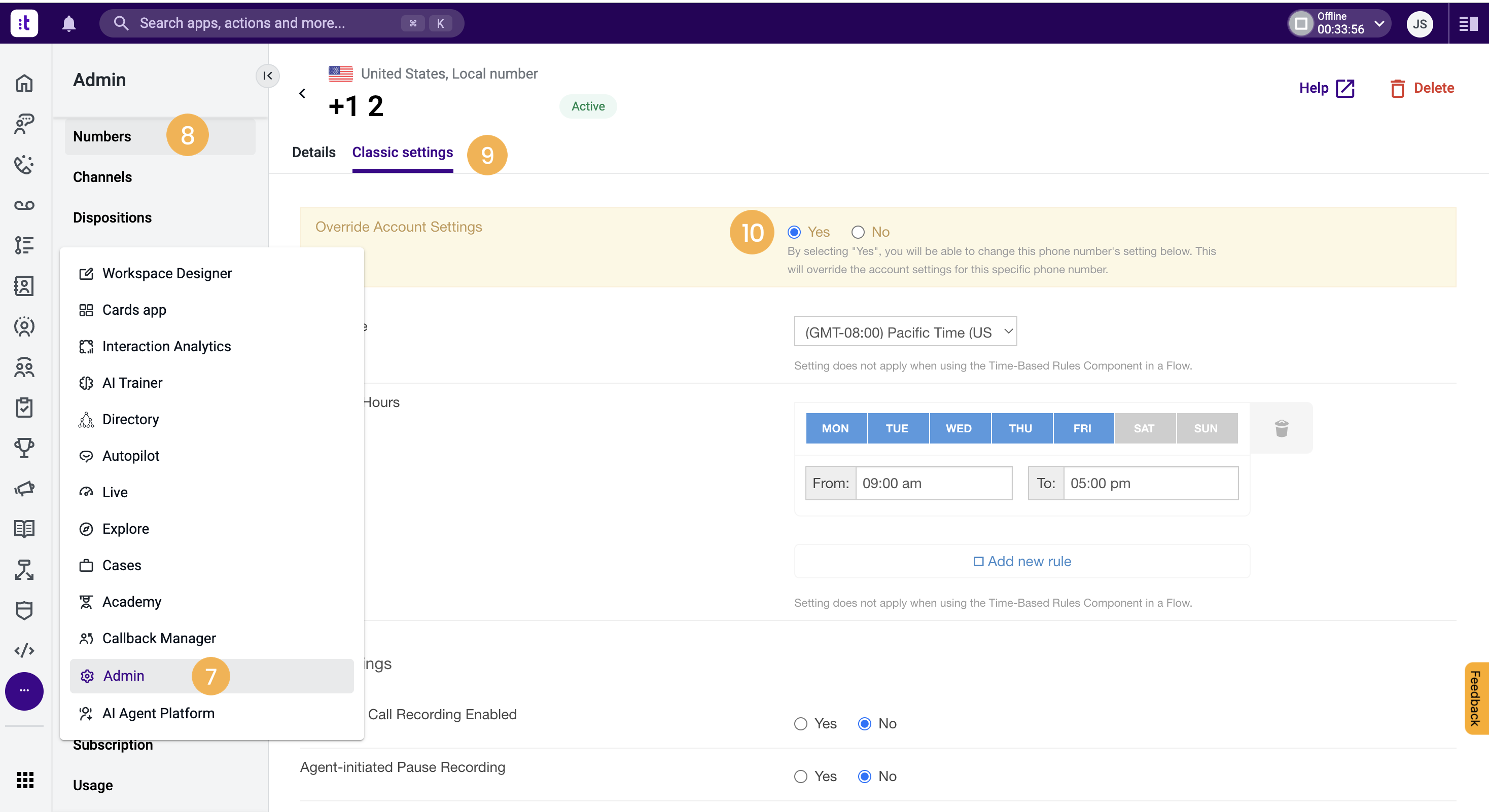Image resolution: width=1489 pixels, height=812 pixels.
Task: Click the purple more-apps ellipsis button
Action: pos(24,691)
